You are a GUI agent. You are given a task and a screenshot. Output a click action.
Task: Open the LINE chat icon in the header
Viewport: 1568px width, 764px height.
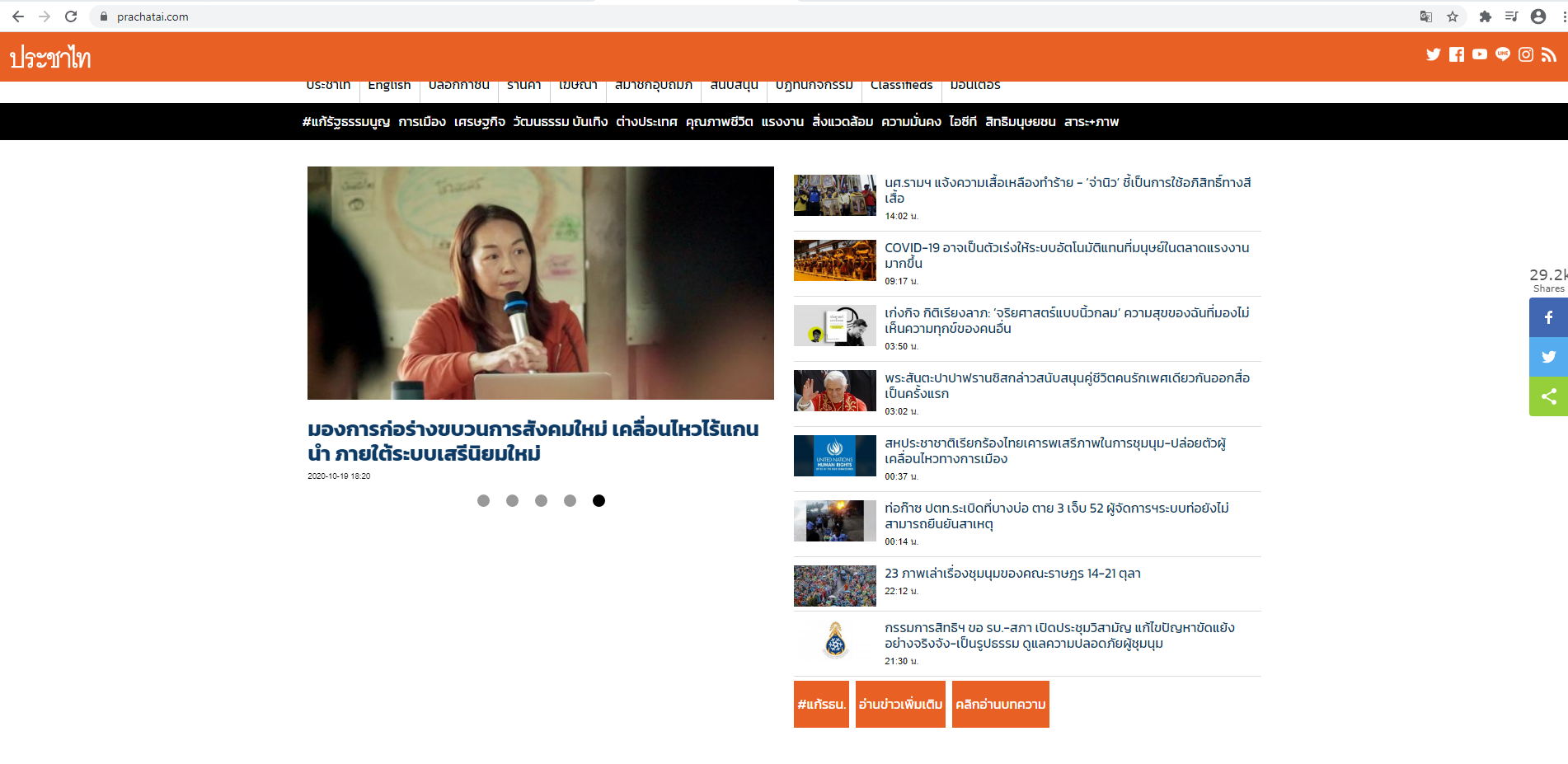[x=1503, y=54]
